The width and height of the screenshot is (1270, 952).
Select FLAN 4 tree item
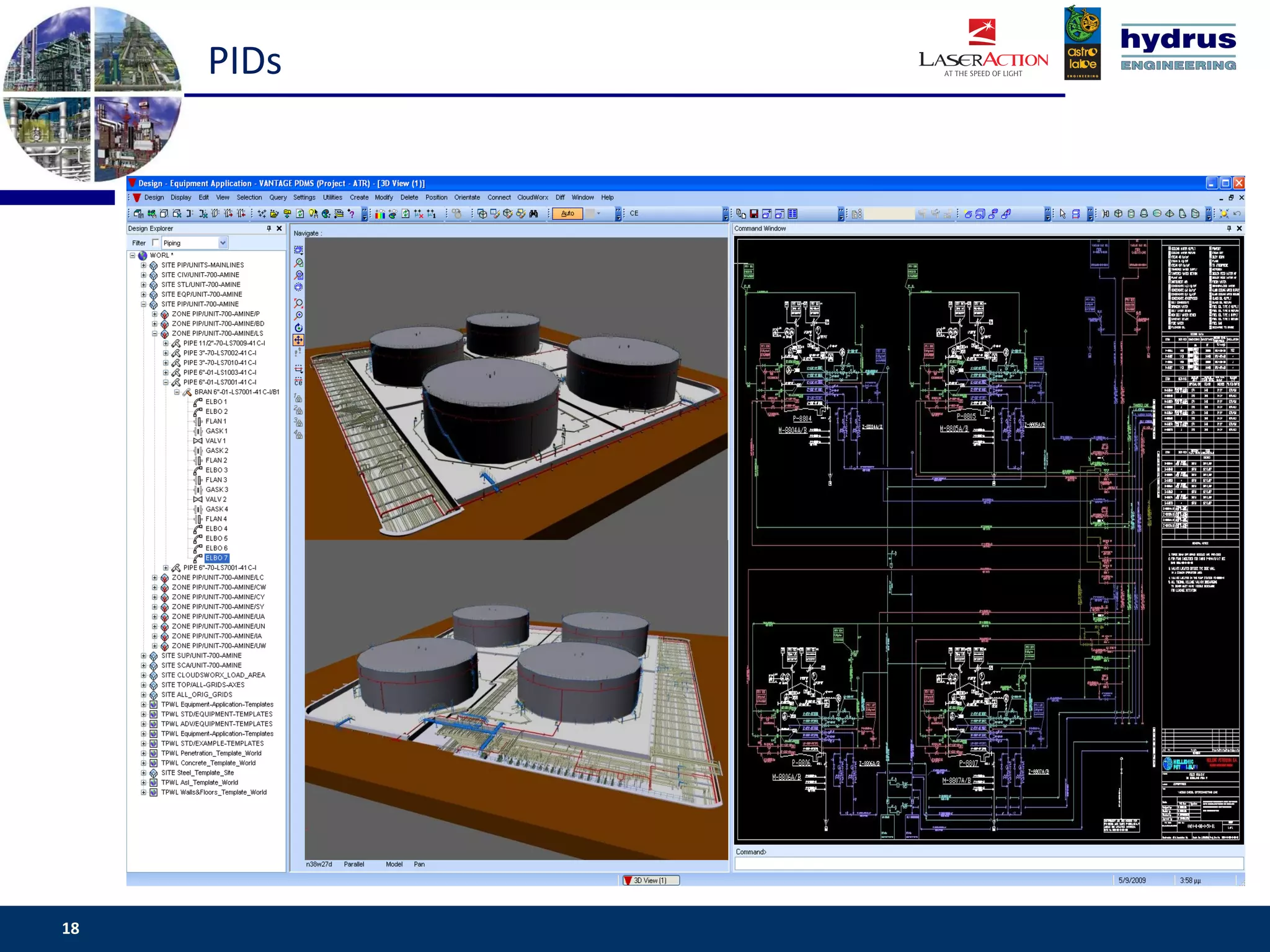click(216, 519)
